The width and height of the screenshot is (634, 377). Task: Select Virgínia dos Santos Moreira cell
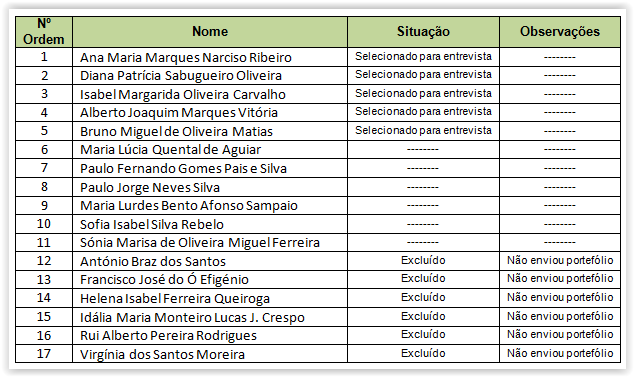pos(210,354)
